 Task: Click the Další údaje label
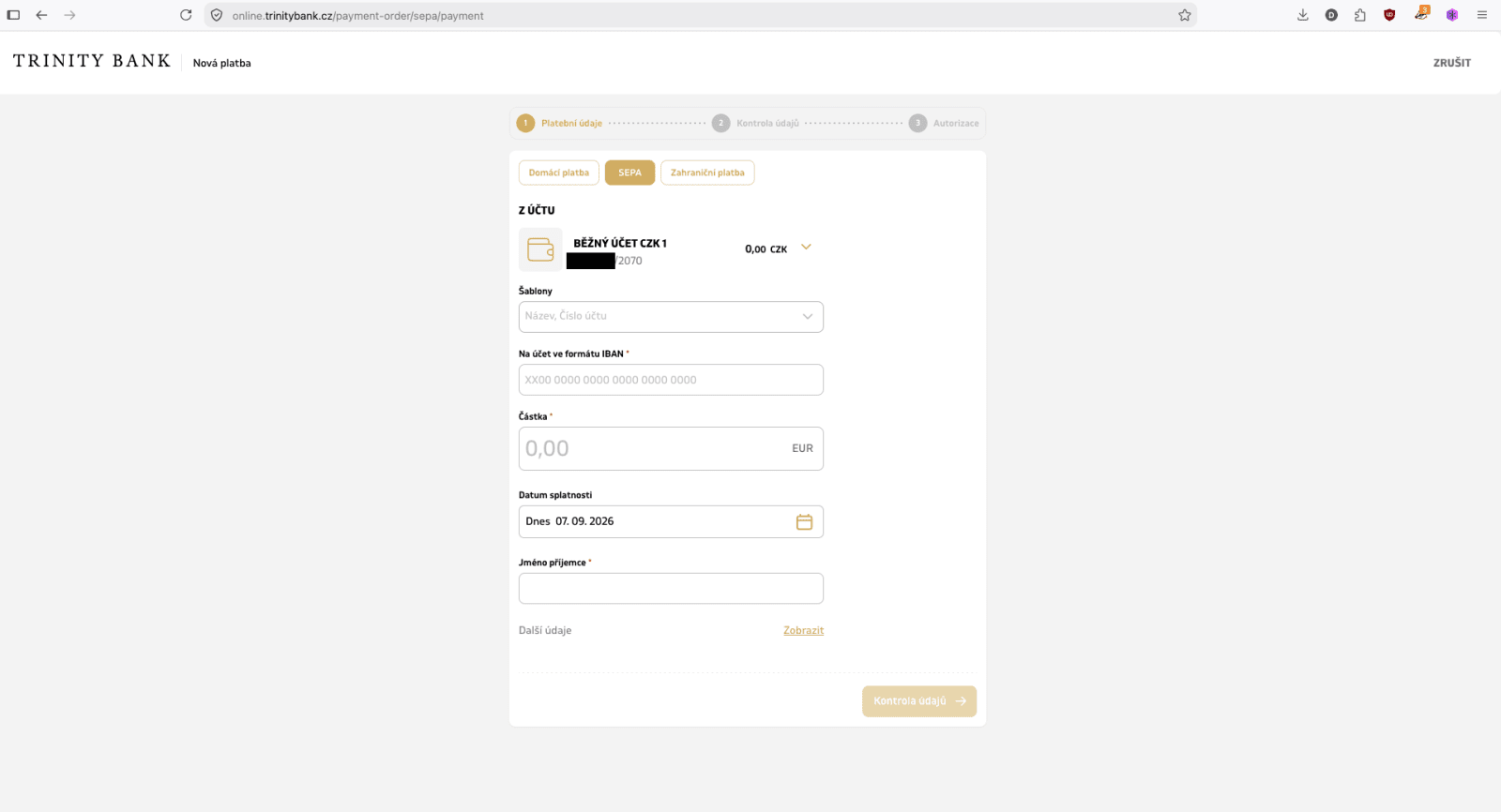(545, 630)
